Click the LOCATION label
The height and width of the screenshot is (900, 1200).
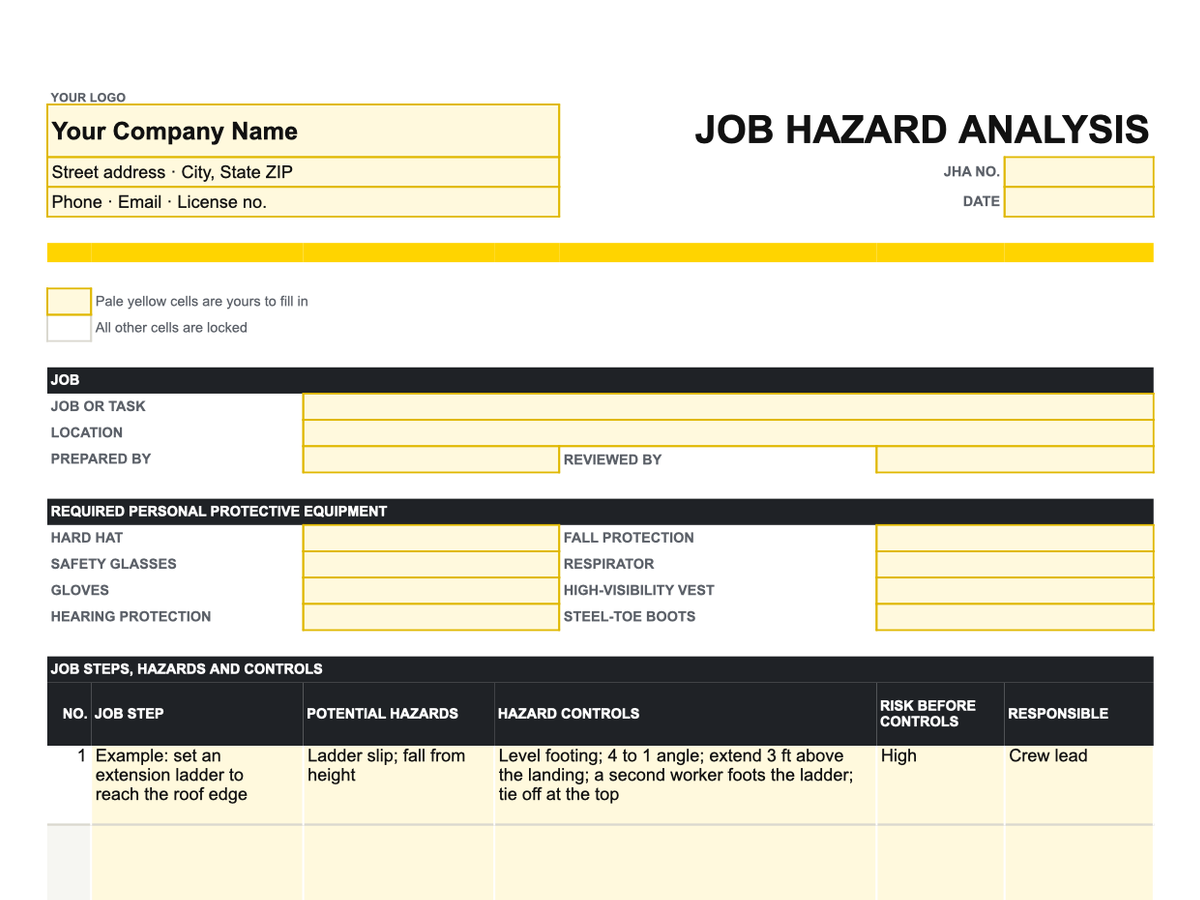click(x=87, y=433)
